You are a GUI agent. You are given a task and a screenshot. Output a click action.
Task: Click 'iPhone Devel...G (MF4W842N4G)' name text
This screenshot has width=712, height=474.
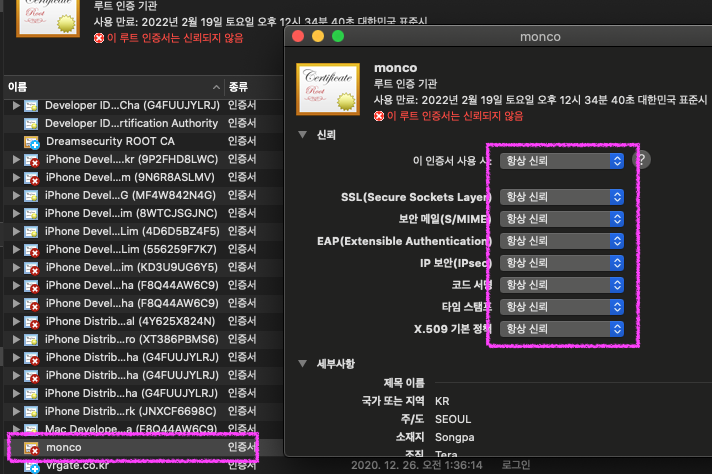(x=130, y=195)
